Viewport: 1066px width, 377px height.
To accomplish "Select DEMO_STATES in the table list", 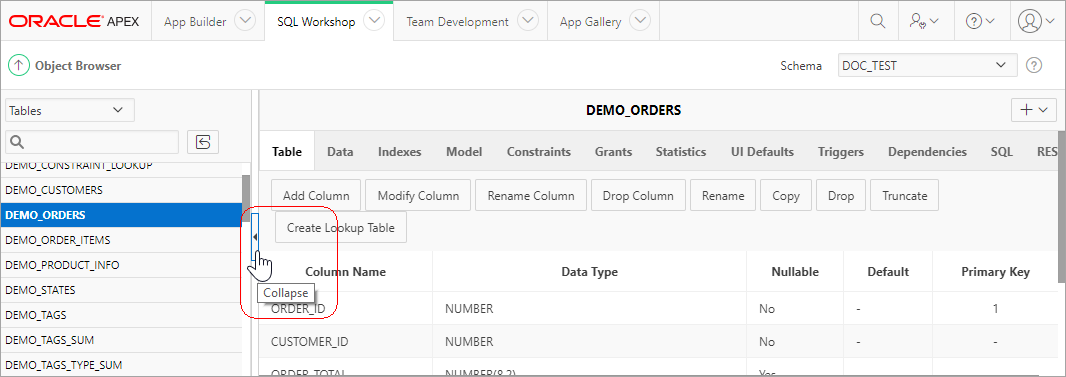I will [x=121, y=290].
